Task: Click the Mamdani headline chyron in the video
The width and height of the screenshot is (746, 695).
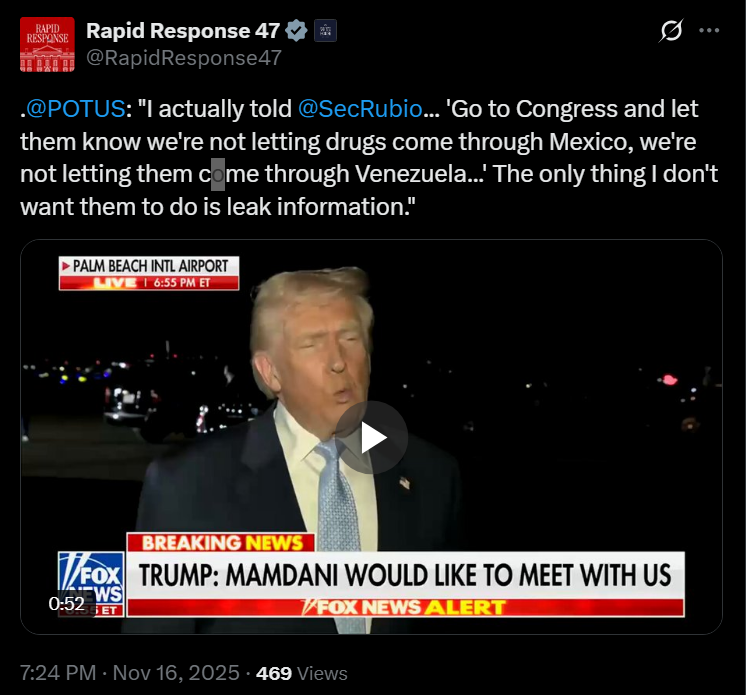Action: (x=406, y=575)
